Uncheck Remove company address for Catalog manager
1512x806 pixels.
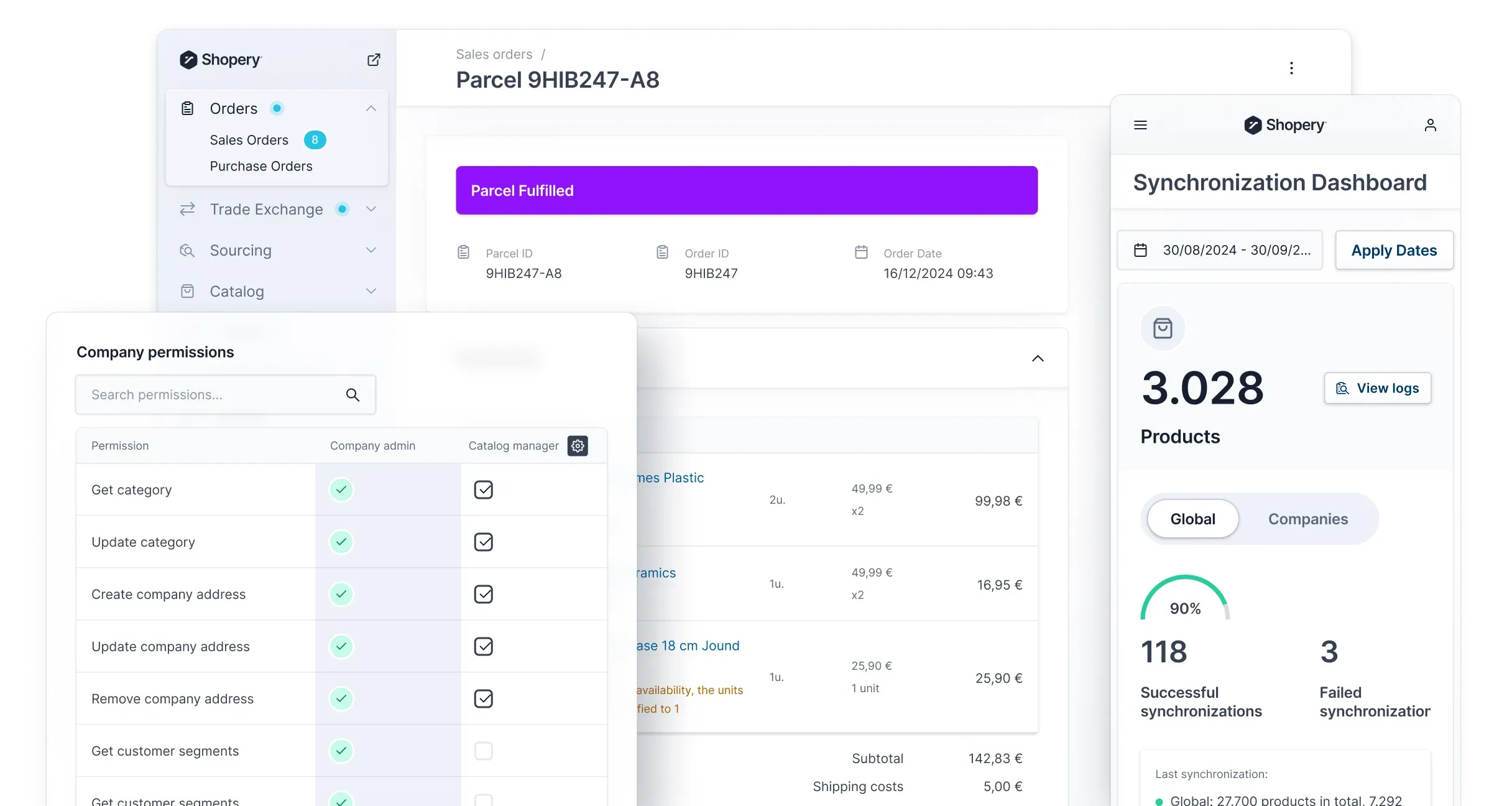point(483,699)
